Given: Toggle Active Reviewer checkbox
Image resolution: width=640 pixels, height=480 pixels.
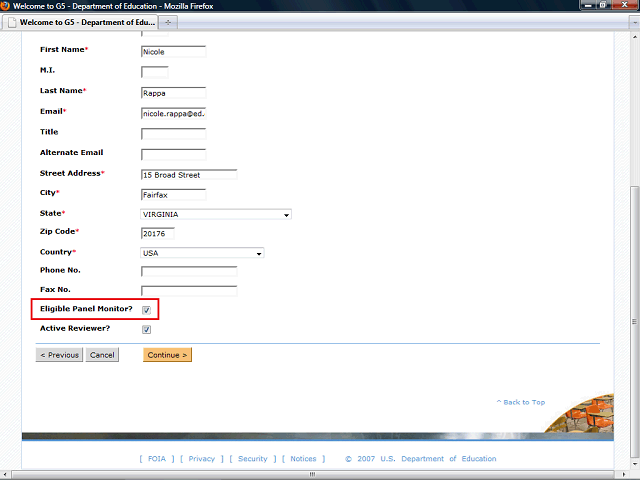Looking at the screenshot, I should pyautogui.click(x=147, y=329).
